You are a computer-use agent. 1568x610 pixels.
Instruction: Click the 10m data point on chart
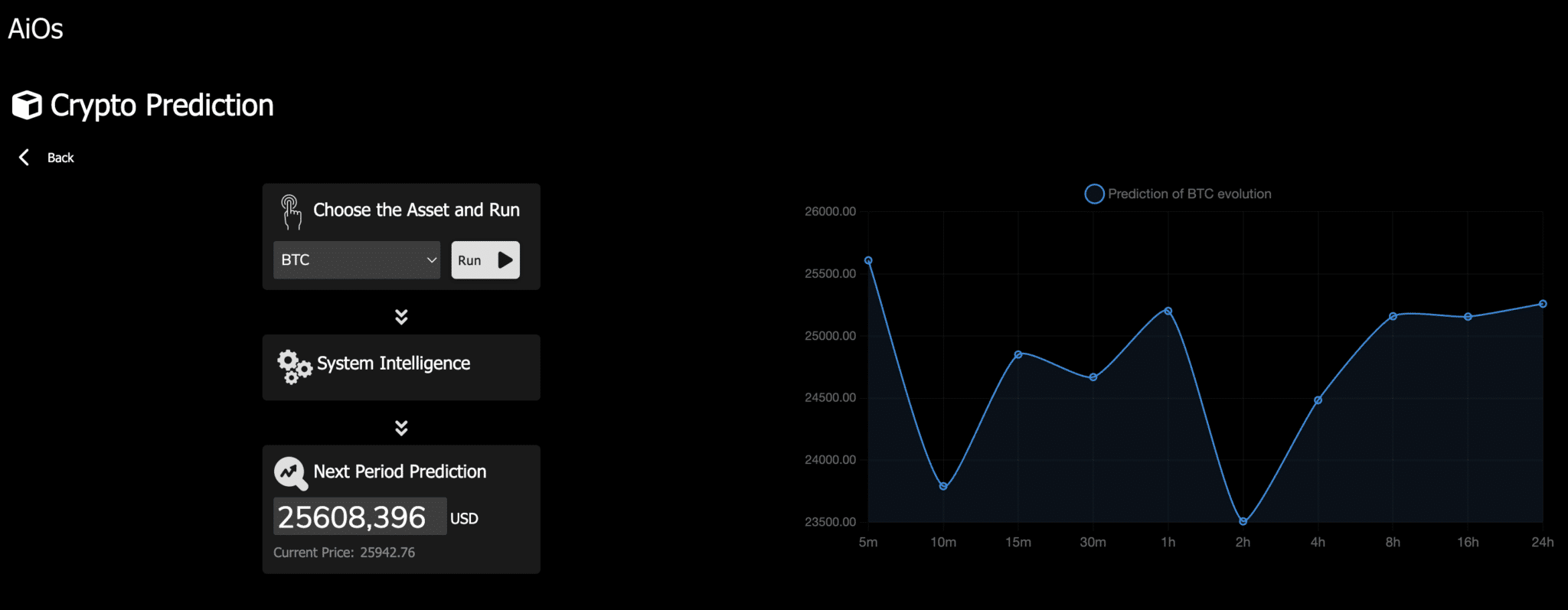coord(943,487)
